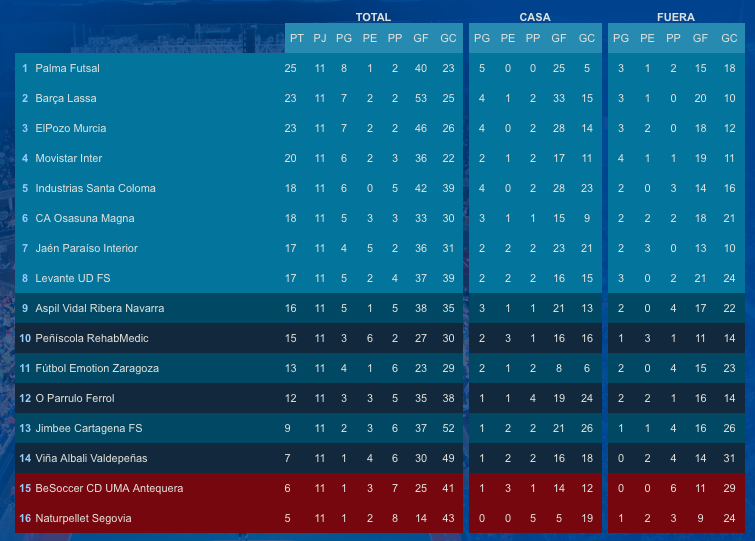Viewport: 755px width, 541px height.
Task: Select Fútbol Emotion Zaragoza in table
Action: pyautogui.click(x=97, y=368)
